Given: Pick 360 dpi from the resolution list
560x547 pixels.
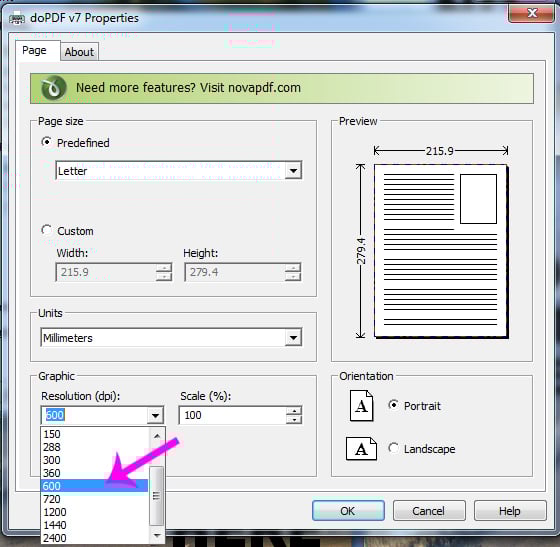Looking at the screenshot, I should pos(95,473).
